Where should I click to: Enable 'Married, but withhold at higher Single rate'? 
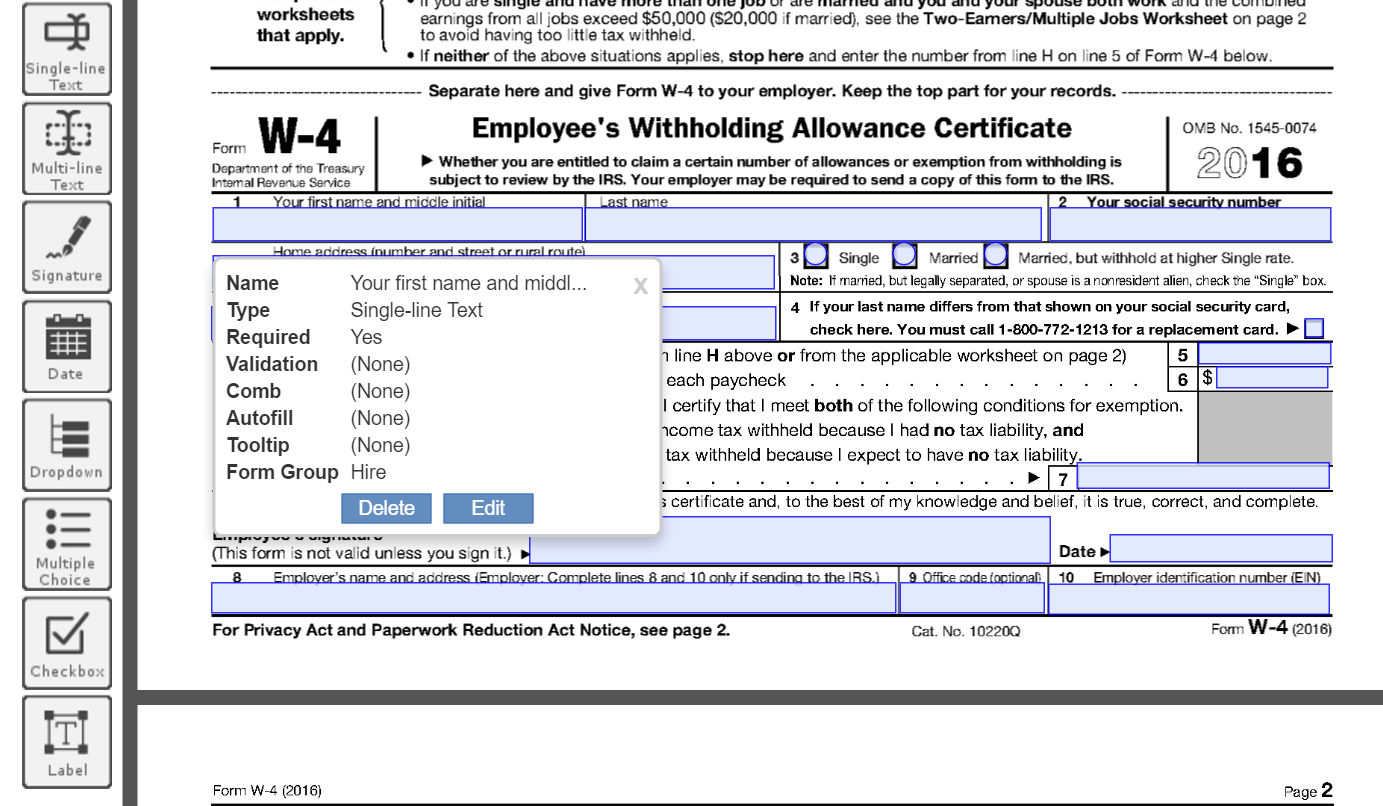pos(996,256)
